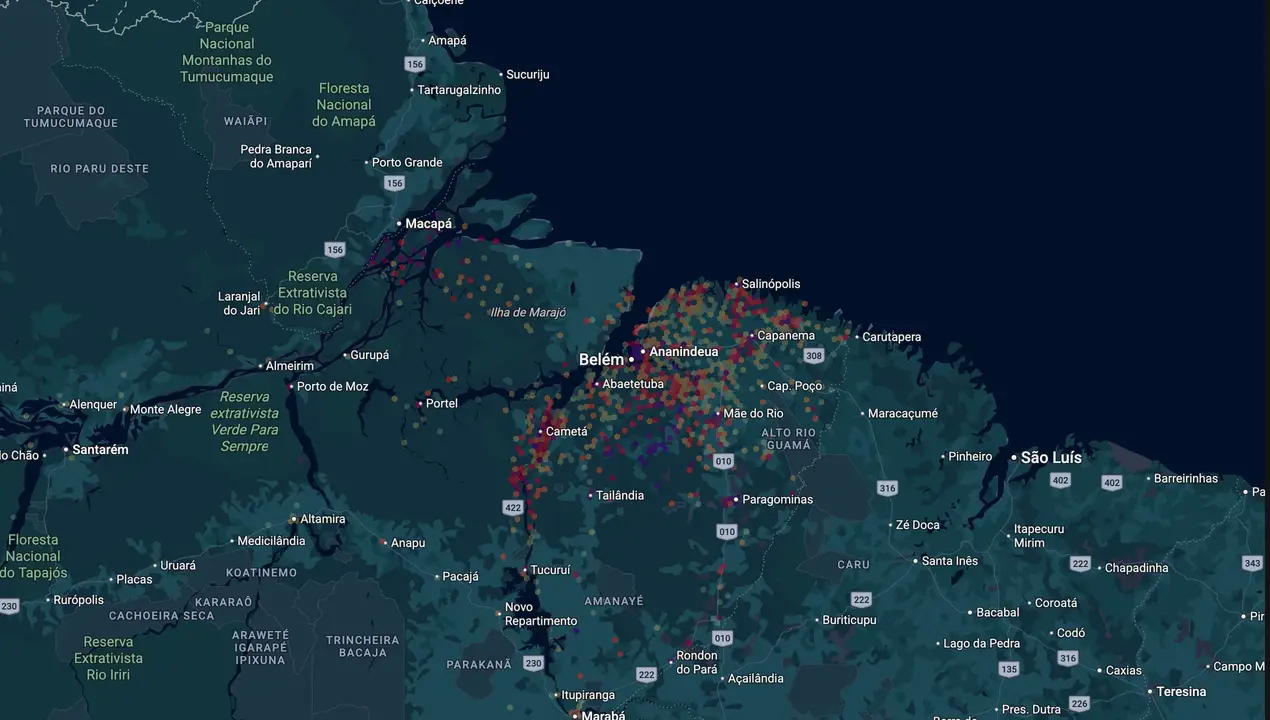Viewport: 1270px width, 720px height.
Task: Click the Floresta Nacional do Amapá label
Action: (344, 105)
